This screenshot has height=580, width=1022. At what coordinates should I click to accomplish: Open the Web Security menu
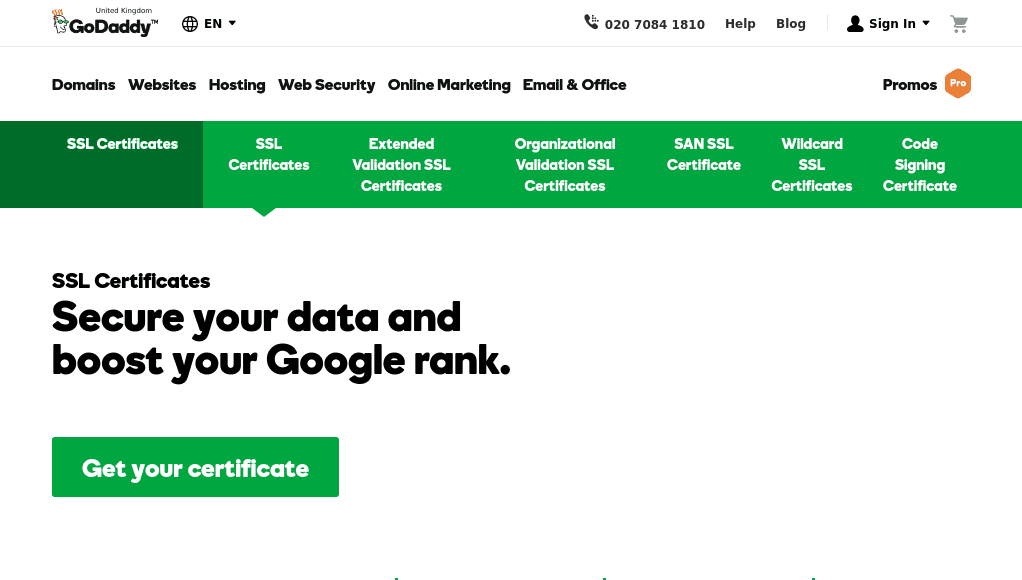click(x=327, y=85)
